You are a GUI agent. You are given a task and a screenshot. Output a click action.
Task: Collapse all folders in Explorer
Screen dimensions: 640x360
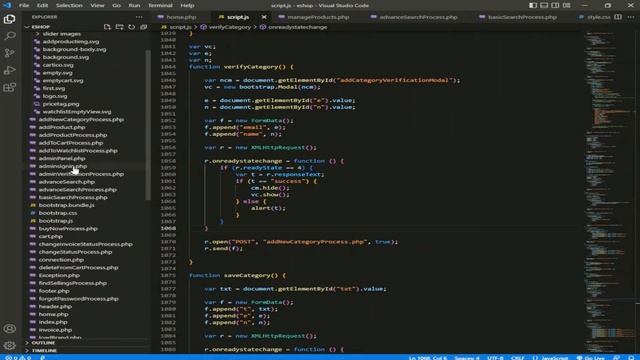(x=143, y=27)
